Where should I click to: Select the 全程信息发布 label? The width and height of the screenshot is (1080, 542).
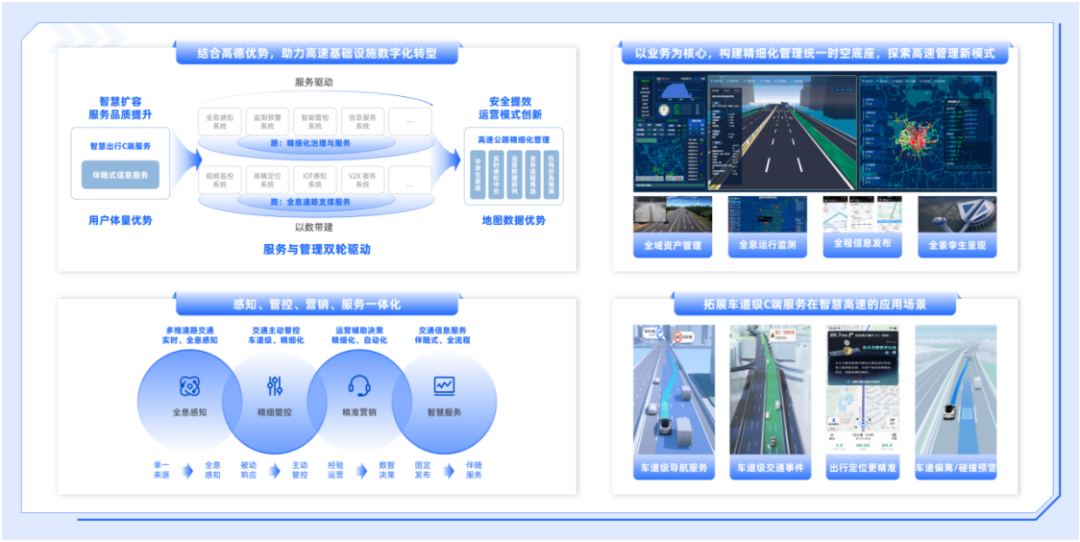point(862,243)
